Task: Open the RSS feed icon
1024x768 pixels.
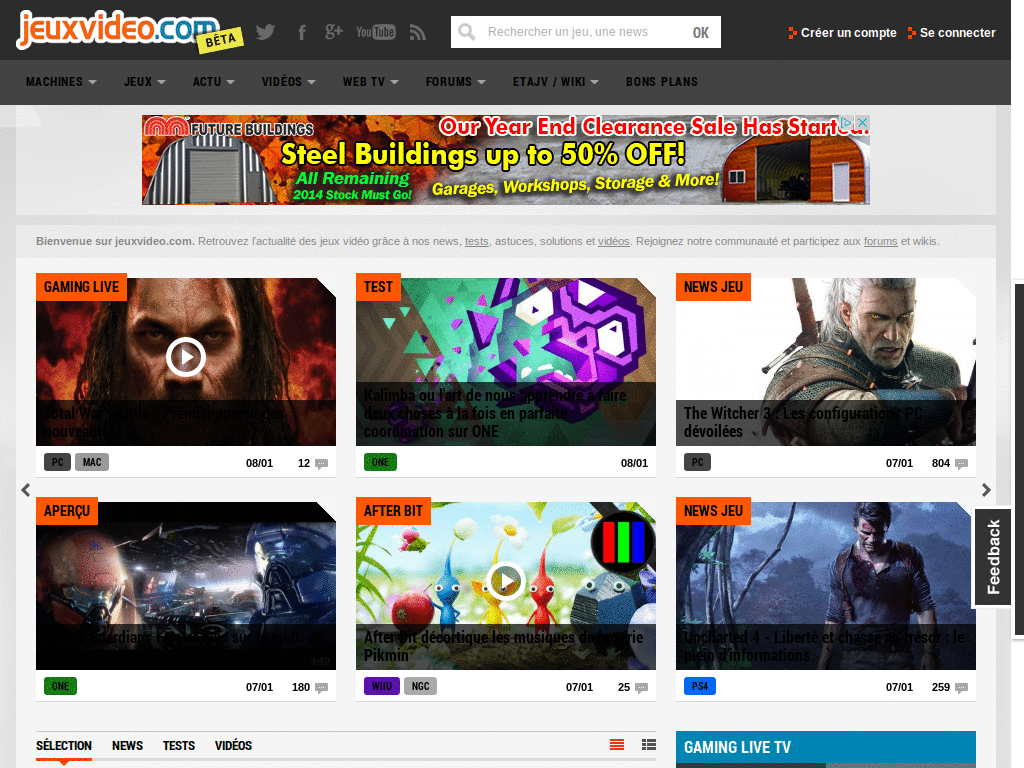Action: 417,31
